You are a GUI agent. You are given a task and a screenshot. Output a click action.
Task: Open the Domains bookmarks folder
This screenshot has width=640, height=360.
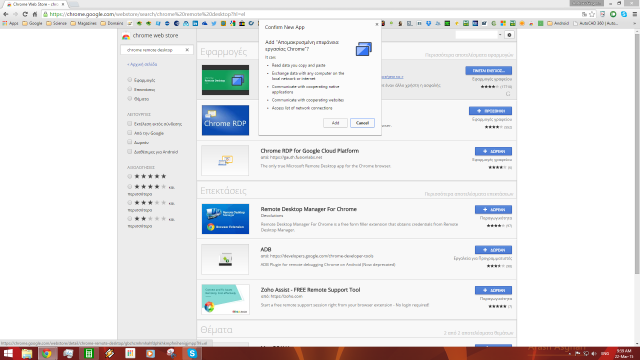coord(112,23)
